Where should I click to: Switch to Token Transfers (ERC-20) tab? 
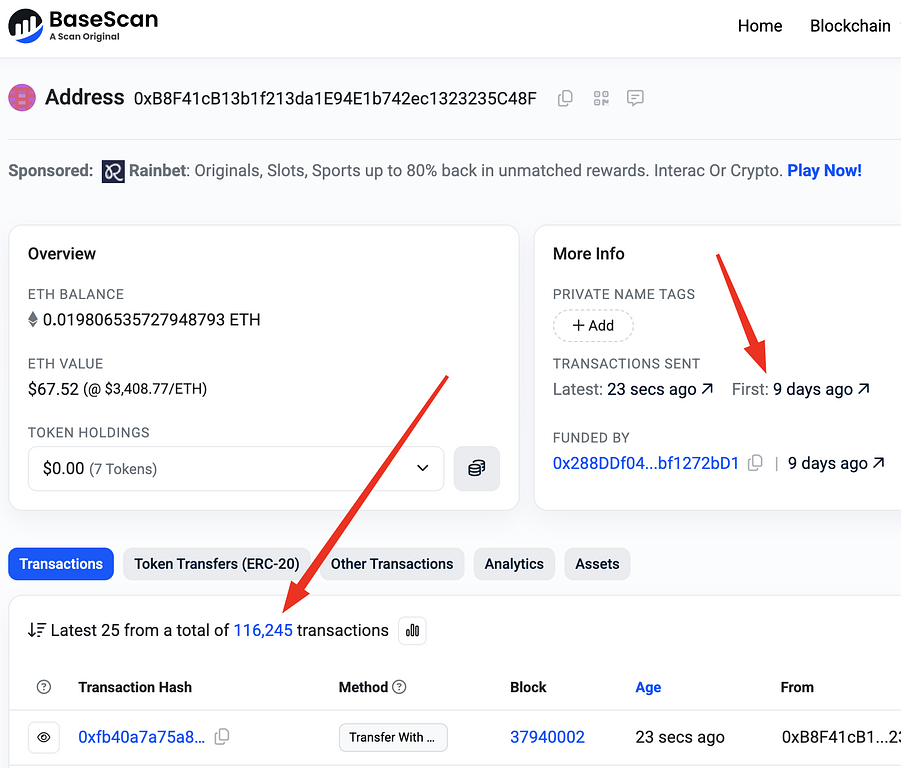coord(217,564)
